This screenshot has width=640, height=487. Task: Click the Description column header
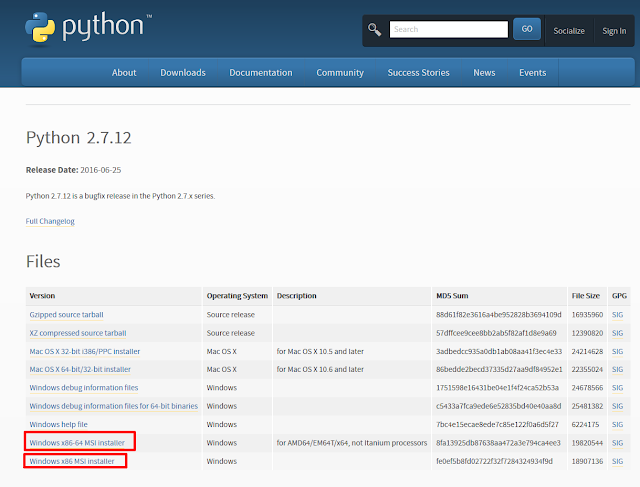(296, 296)
